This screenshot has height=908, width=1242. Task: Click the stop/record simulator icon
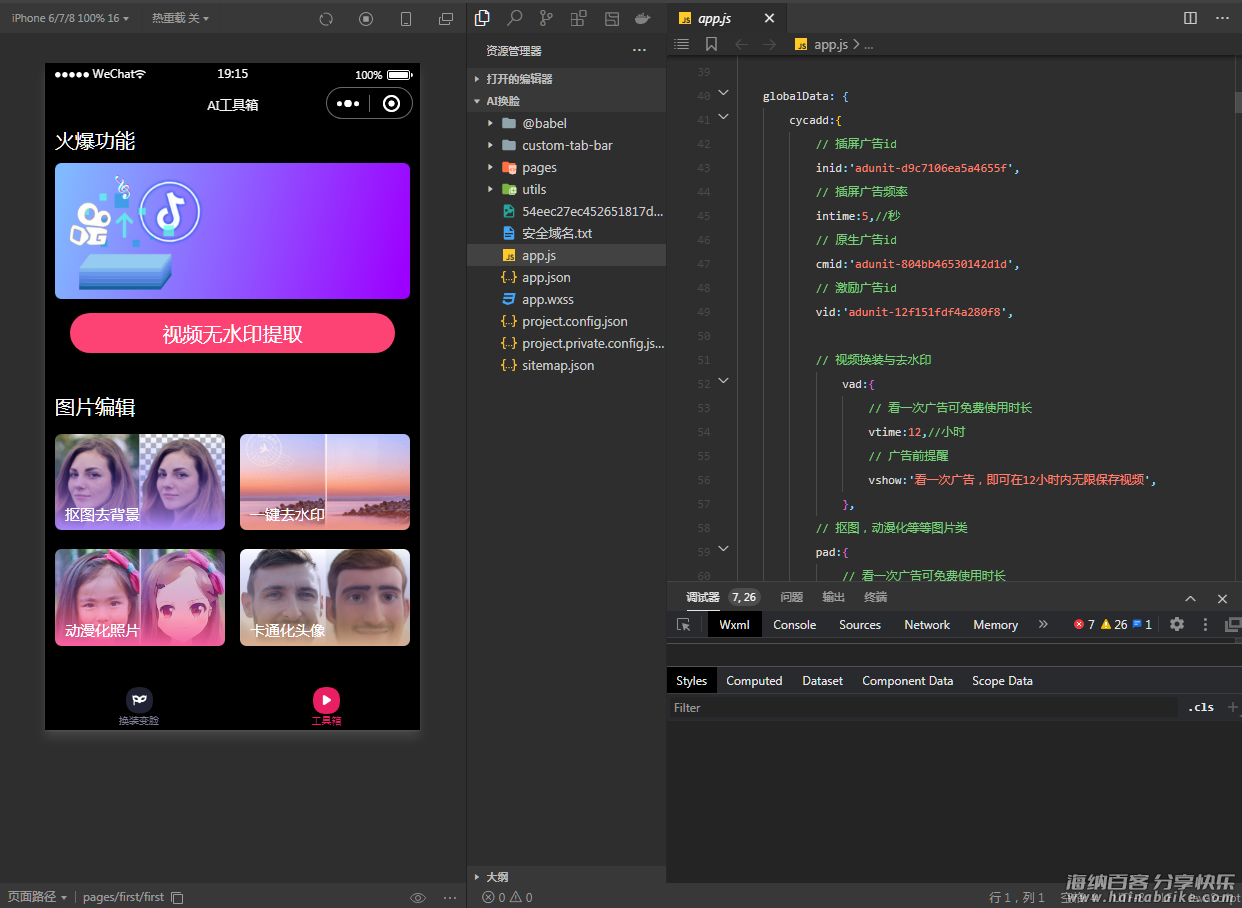[x=366, y=19]
